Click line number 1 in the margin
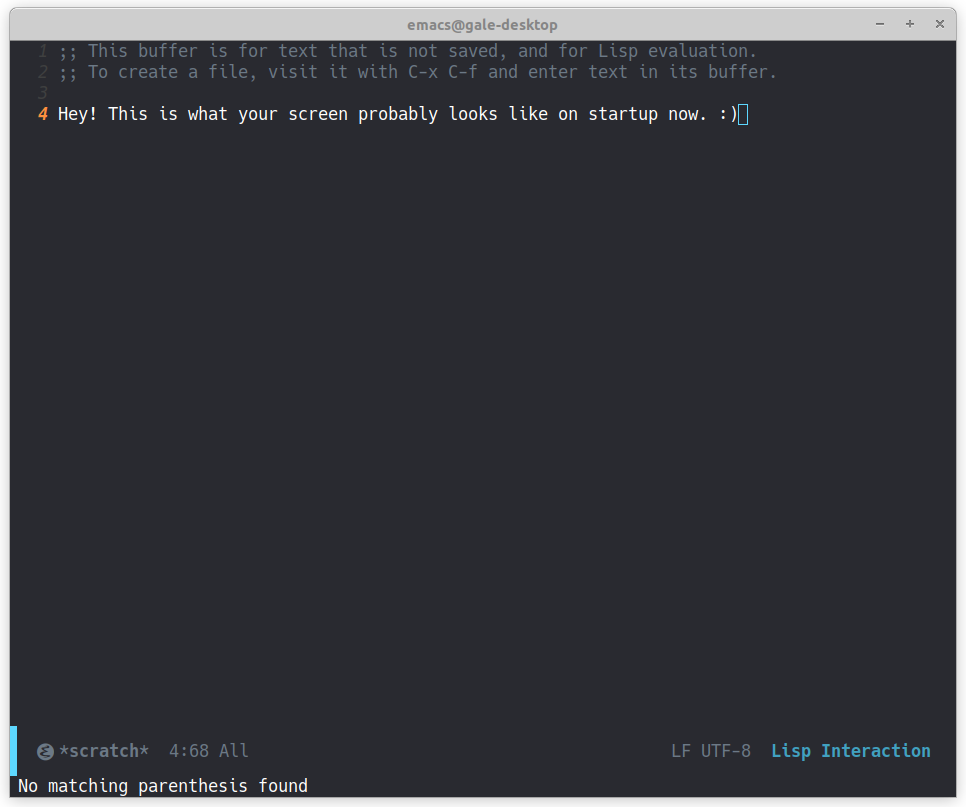The height and width of the screenshot is (807, 966). (x=42, y=50)
